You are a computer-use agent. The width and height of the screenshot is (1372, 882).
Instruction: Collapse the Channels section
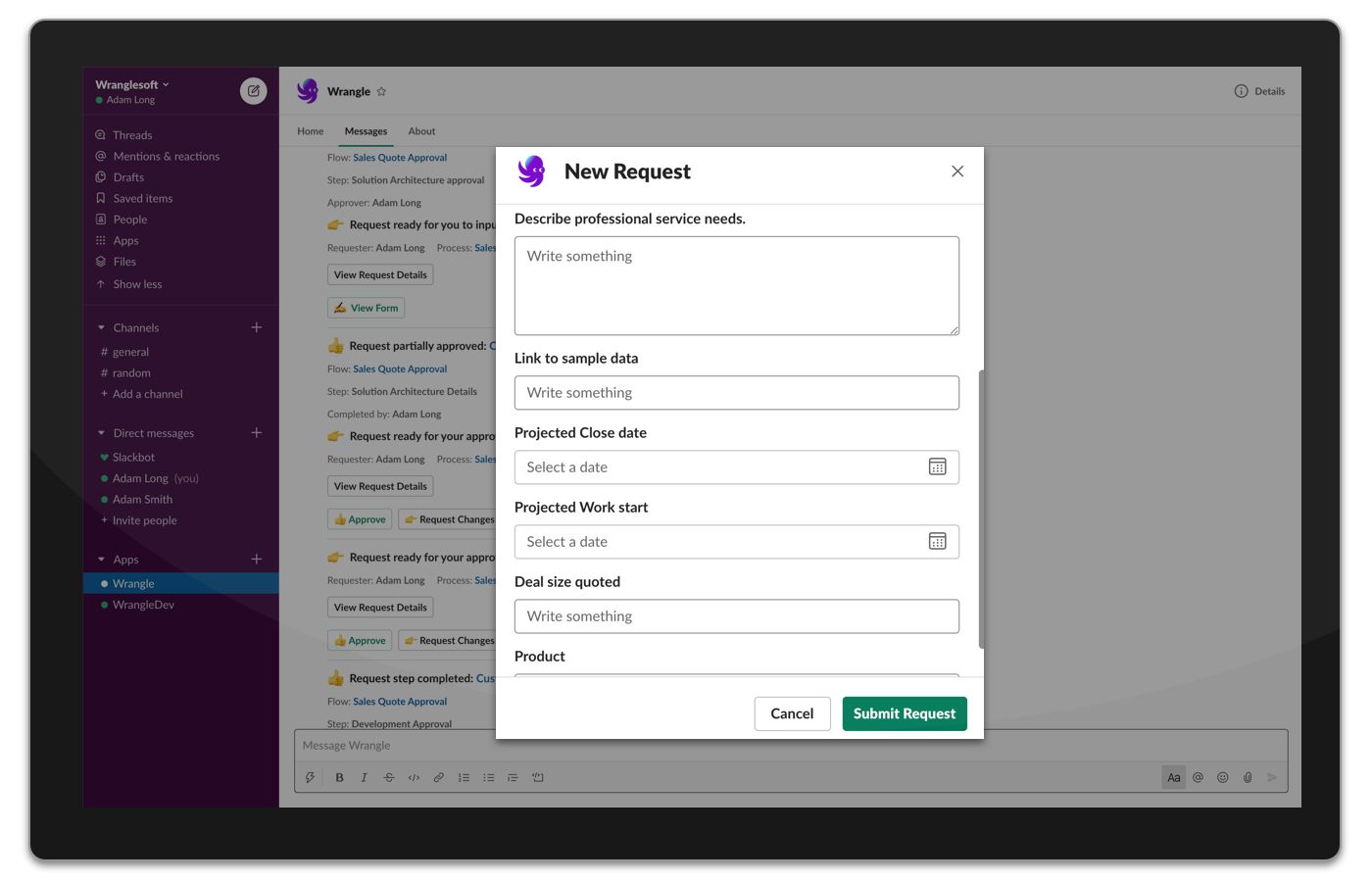100,327
